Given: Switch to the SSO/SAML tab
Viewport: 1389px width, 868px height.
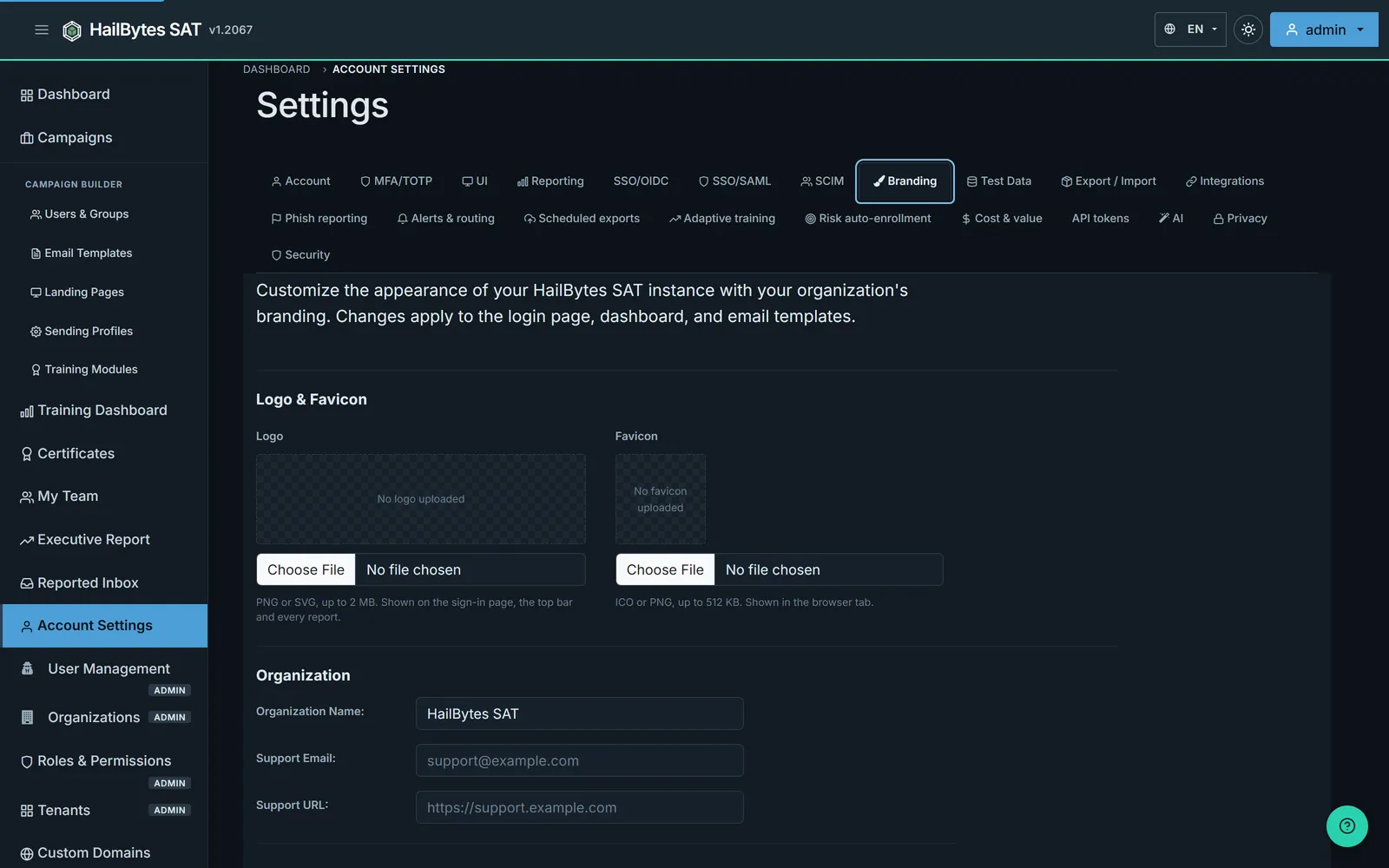Looking at the screenshot, I should (x=734, y=181).
